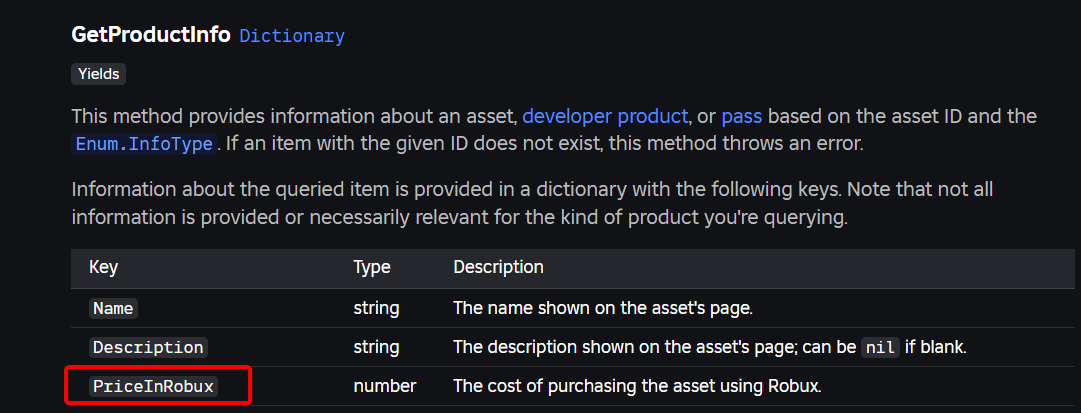Open the Dictionary return type link
The height and width of the screenshot is (413, 1081).
(292, 36)
